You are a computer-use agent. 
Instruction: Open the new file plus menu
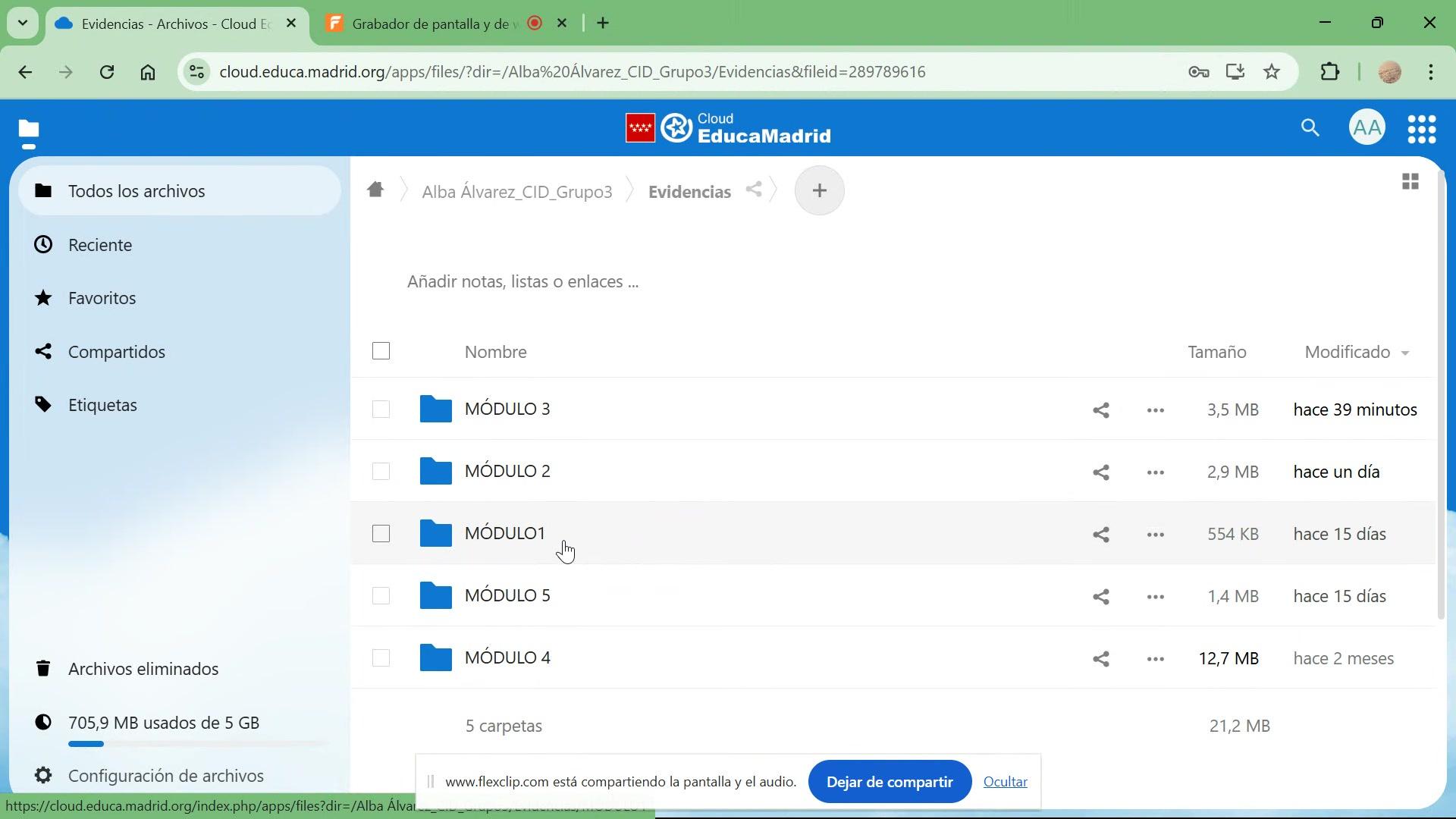(x=819, y=190)
